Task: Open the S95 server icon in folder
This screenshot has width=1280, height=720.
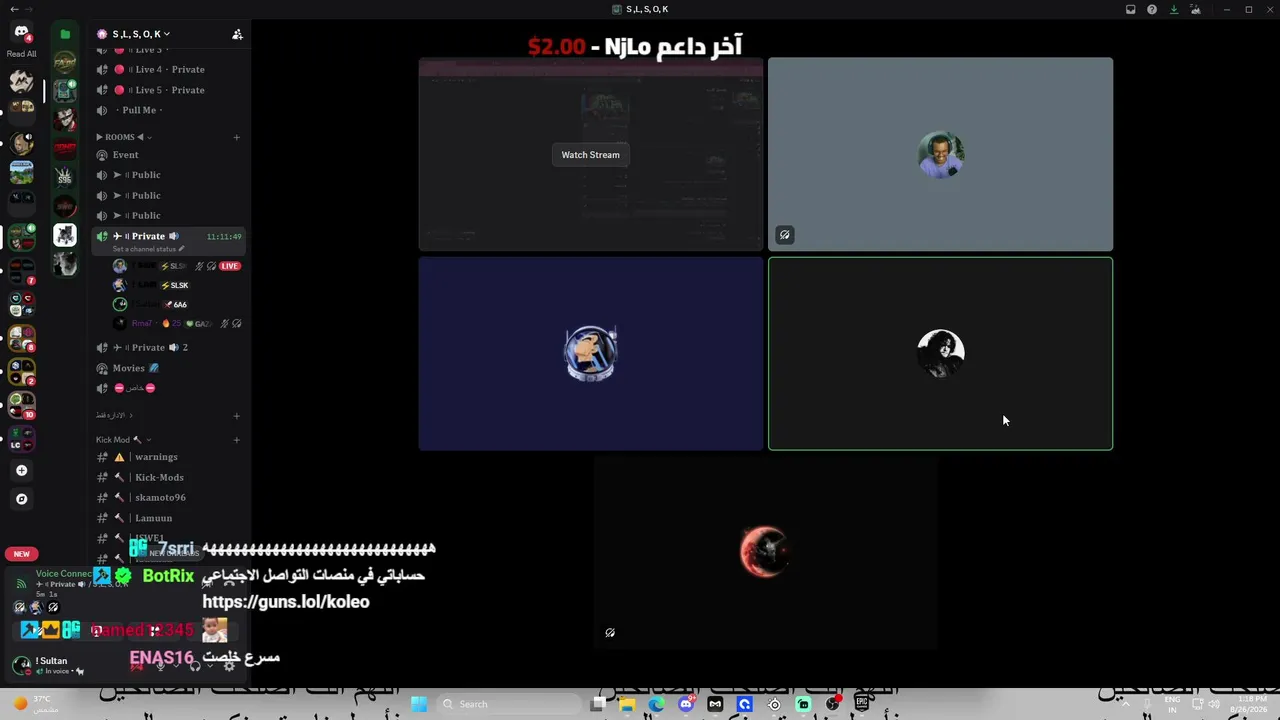Action: [65, 177]
